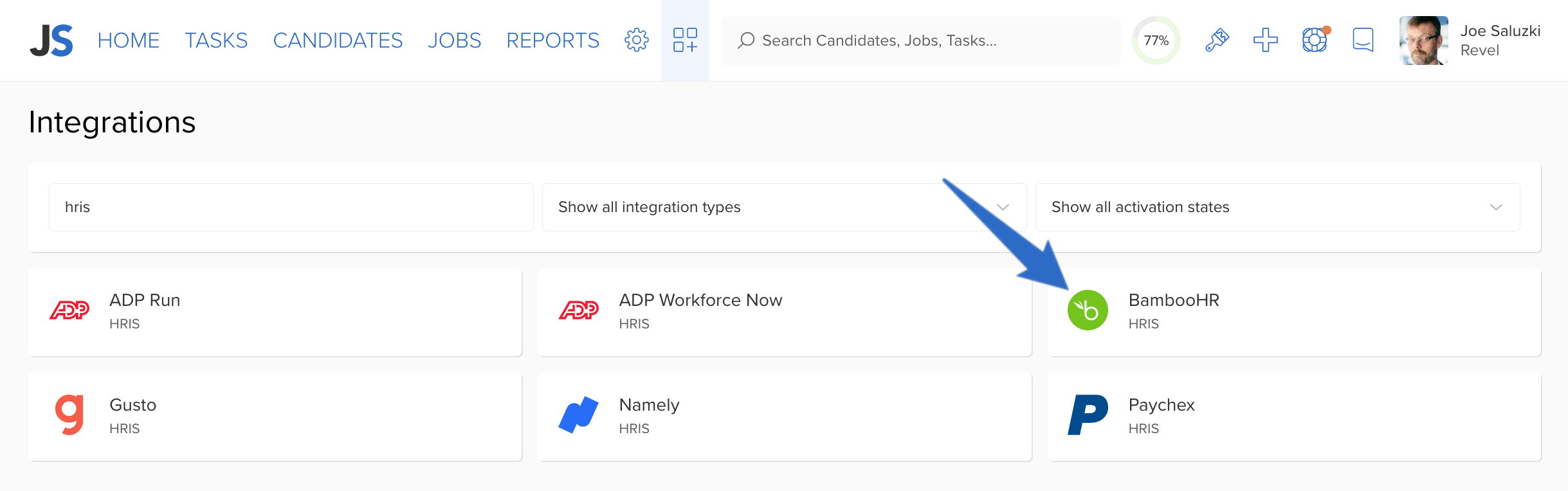This screenshot has width=1568, height=491.
Task: Click the ADP Workforce Now logo
Action: 579,310
